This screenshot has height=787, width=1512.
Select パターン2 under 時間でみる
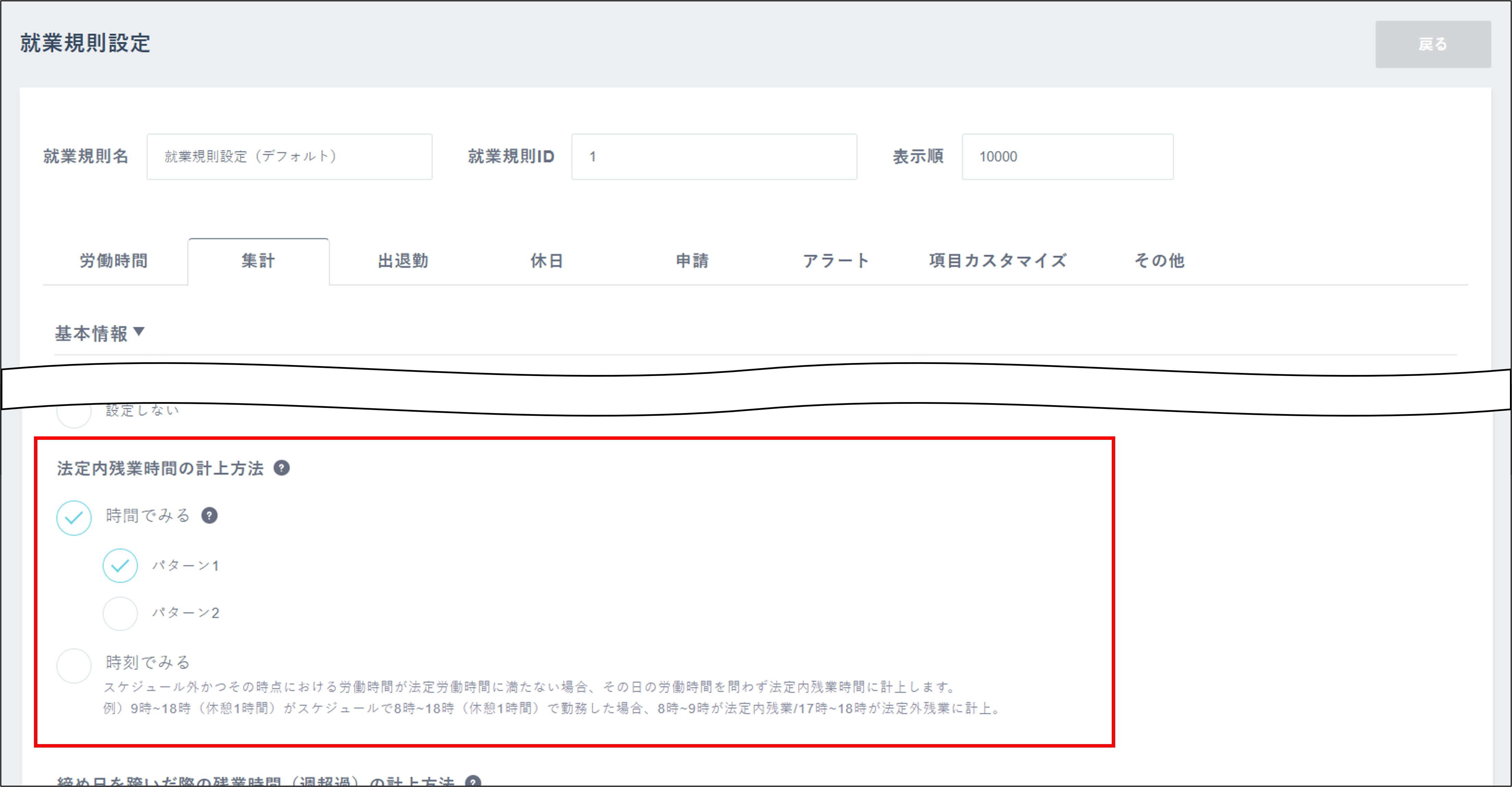120,613
